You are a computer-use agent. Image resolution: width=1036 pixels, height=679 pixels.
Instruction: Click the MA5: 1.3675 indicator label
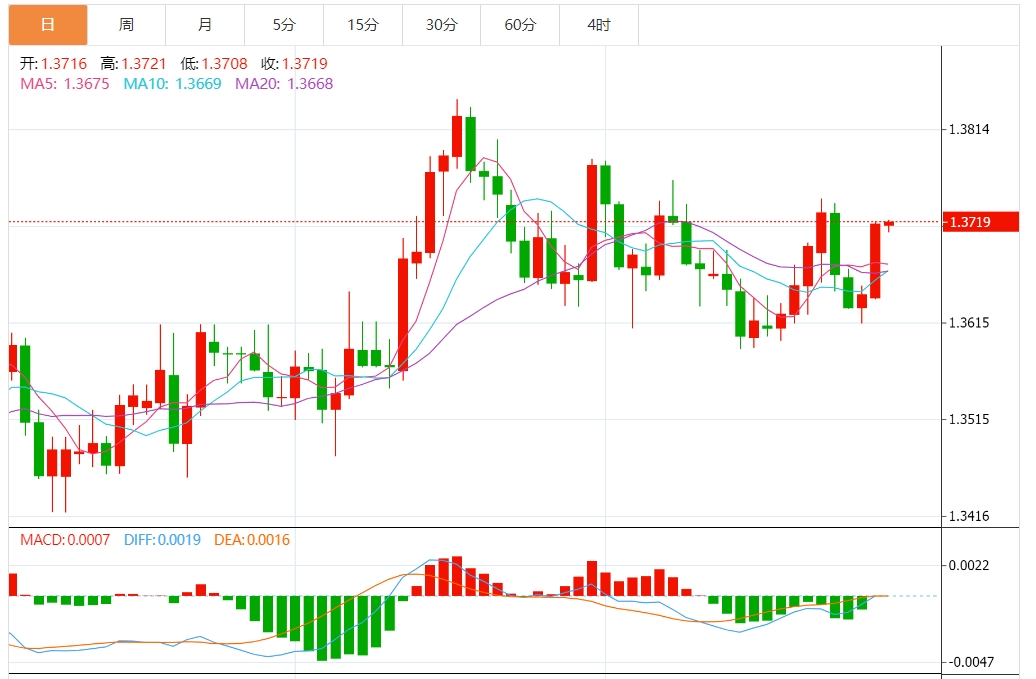[x=65, y=84]
